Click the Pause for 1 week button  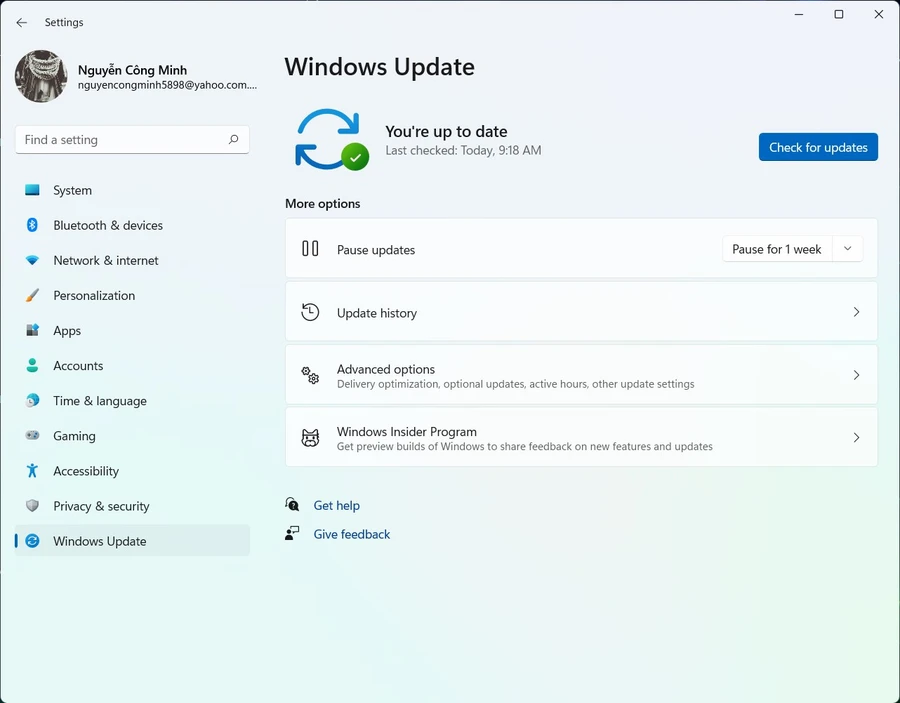(777, 249)
